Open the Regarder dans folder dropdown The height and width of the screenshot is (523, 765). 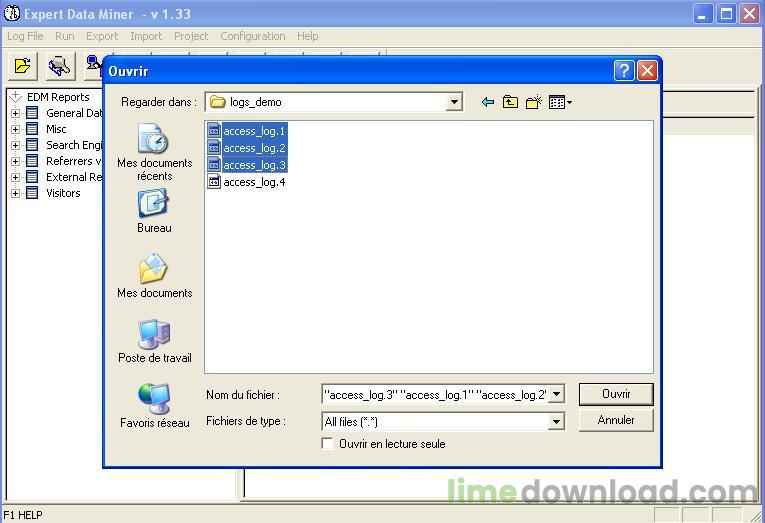pos(454,102)
